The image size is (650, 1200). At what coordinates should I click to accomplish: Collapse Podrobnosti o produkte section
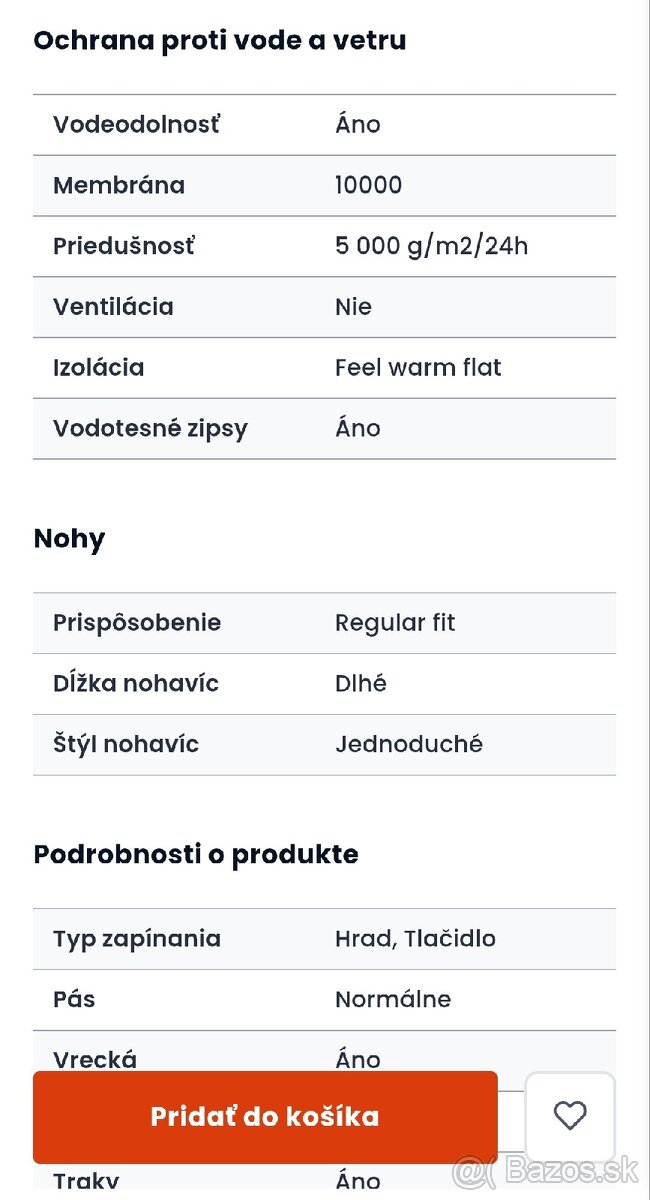point(196,854)
